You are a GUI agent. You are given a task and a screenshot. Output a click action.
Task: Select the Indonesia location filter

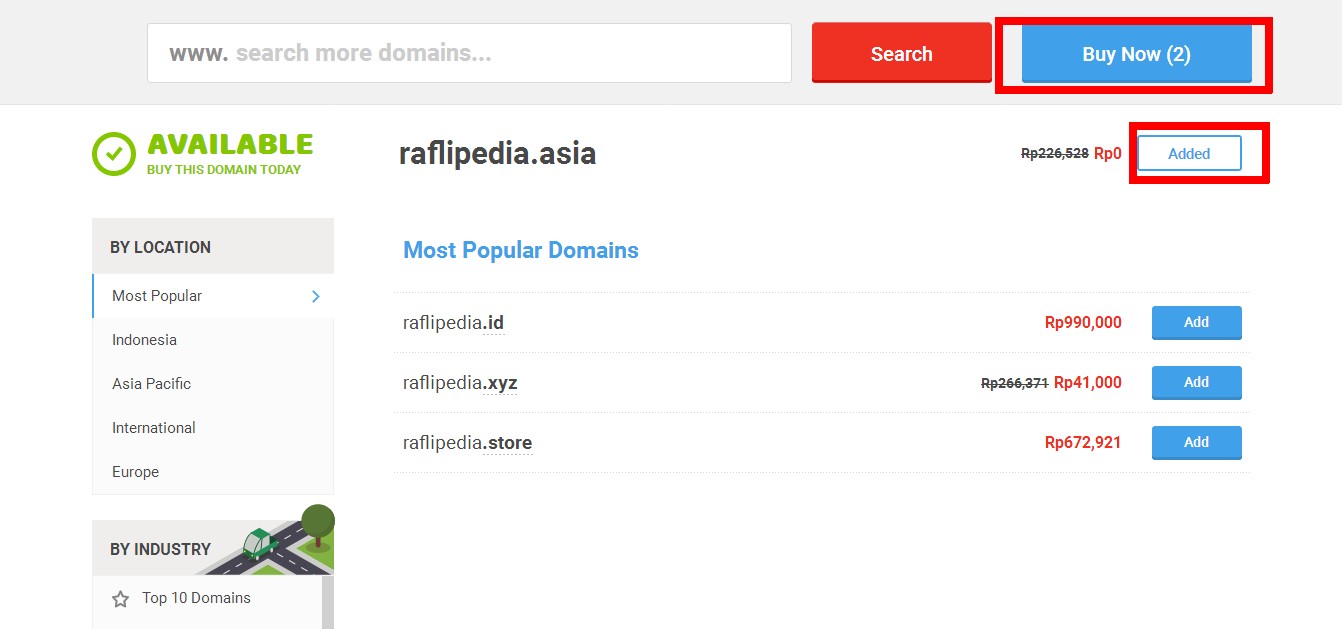(142, 339)
